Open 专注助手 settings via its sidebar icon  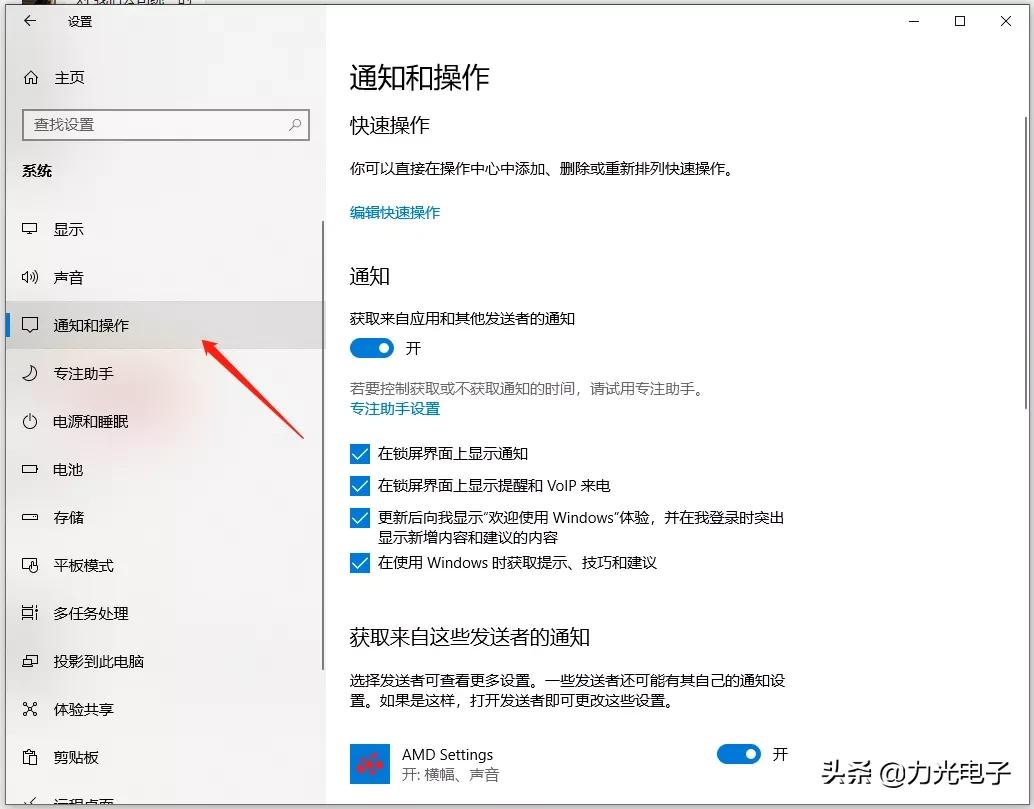click(30, 373)
